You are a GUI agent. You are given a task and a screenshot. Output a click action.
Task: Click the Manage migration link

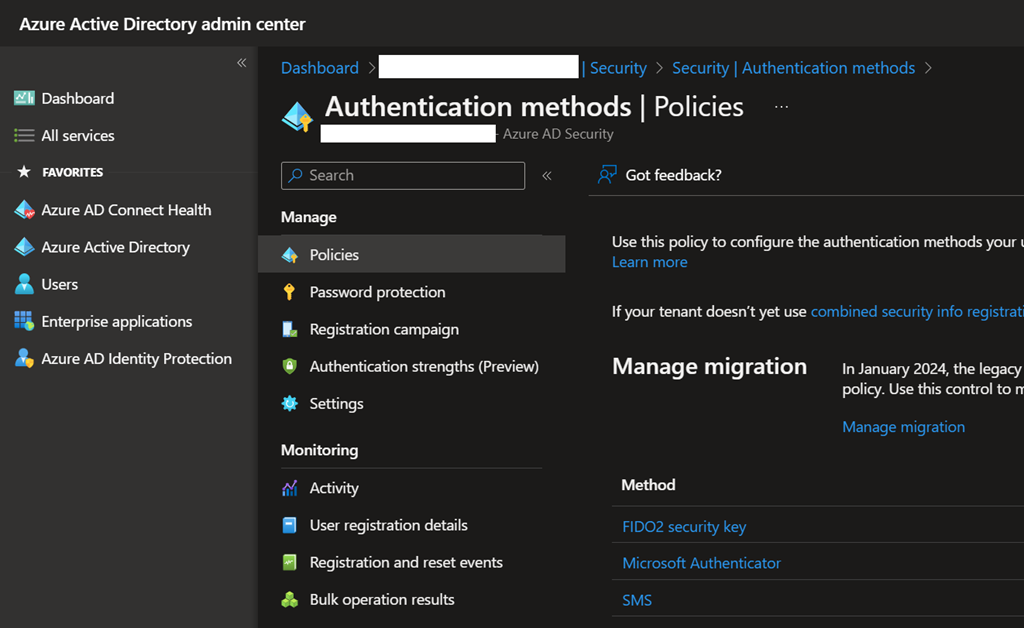pyautogui.click(x=903, y=427)
